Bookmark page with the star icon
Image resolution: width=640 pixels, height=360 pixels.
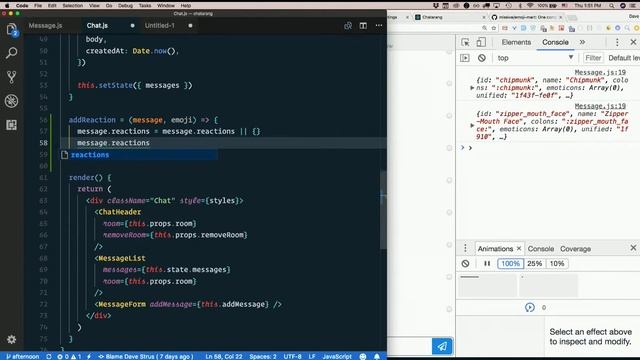494,28
